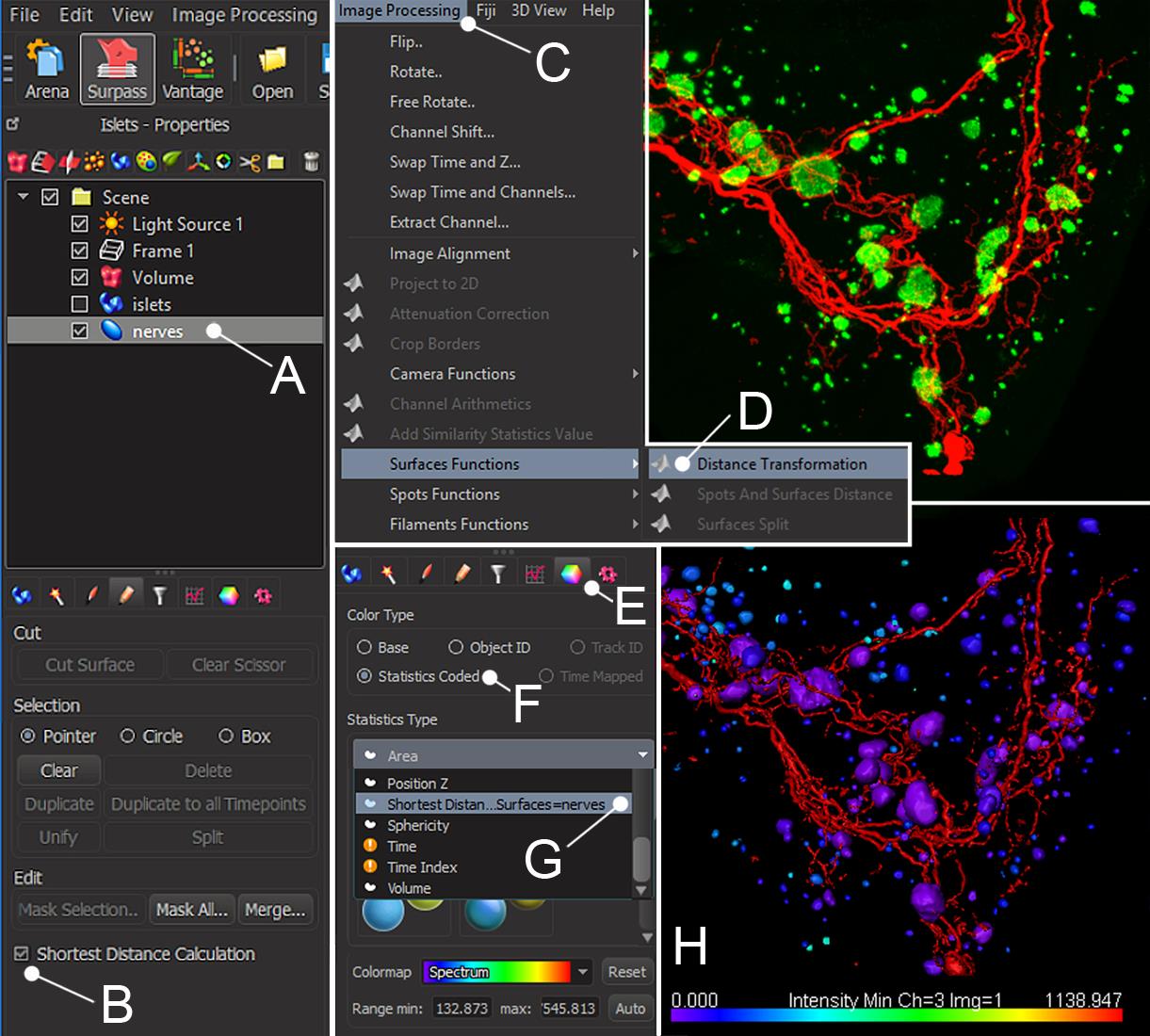Screen dimensions: 1150x1036
Task: Open the funnel filter tab above Color Type
Action: click(x=498, y=573)
